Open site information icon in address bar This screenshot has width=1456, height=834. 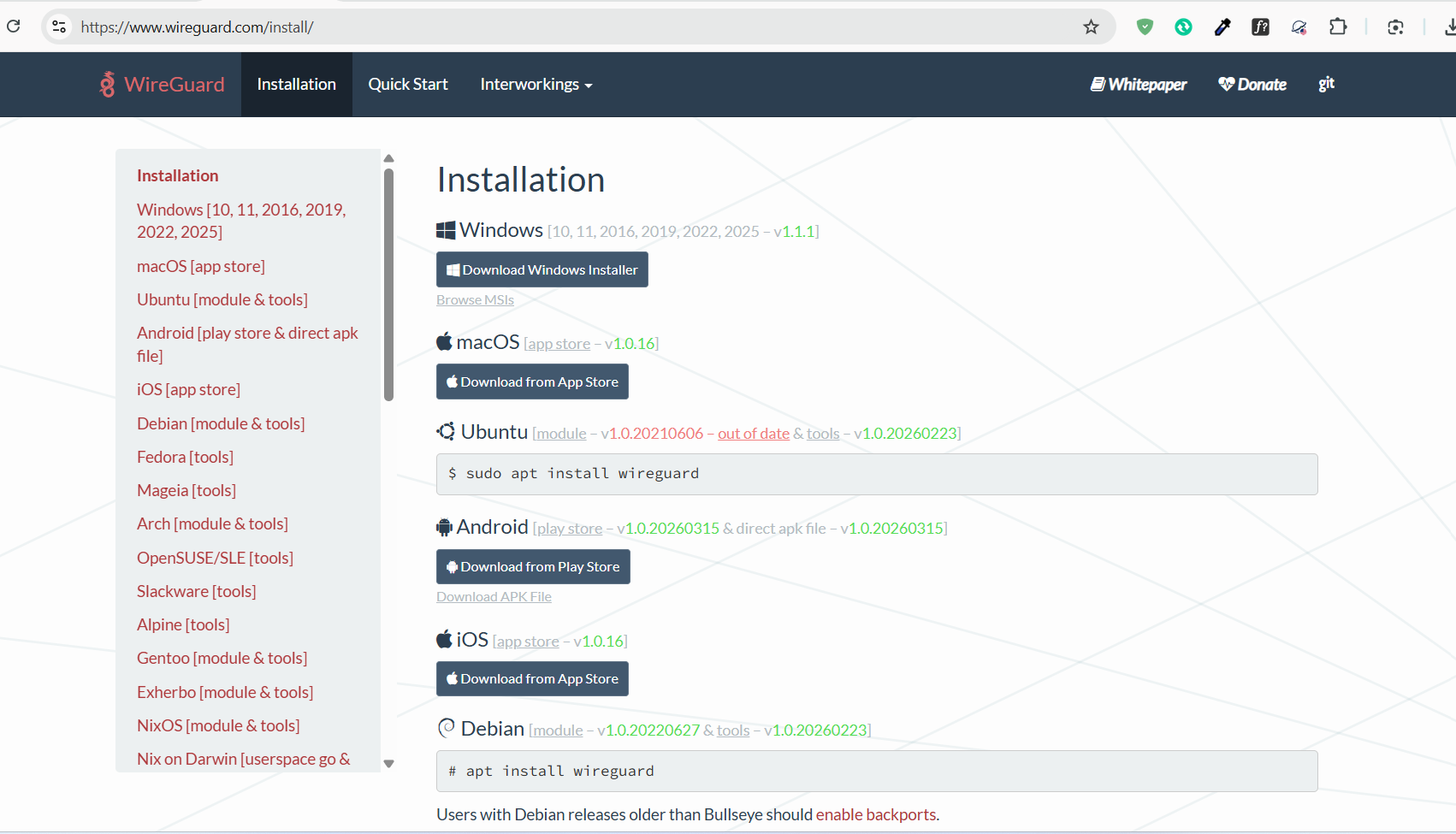point(59,27)
